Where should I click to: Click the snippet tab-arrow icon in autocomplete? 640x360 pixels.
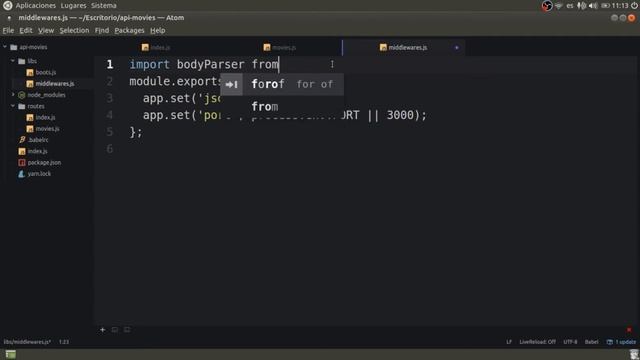231,84
